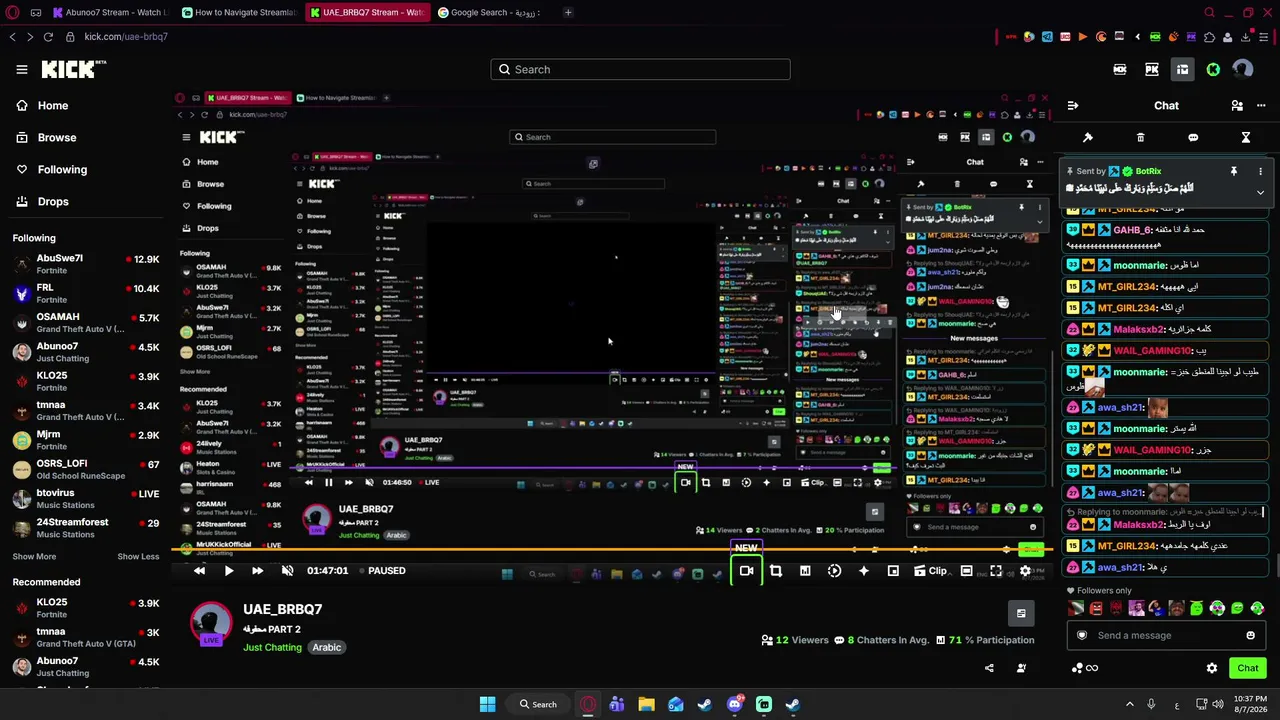Open recommended channel tmnaa
Screen dimensions: 1280x720
point(85,637)
